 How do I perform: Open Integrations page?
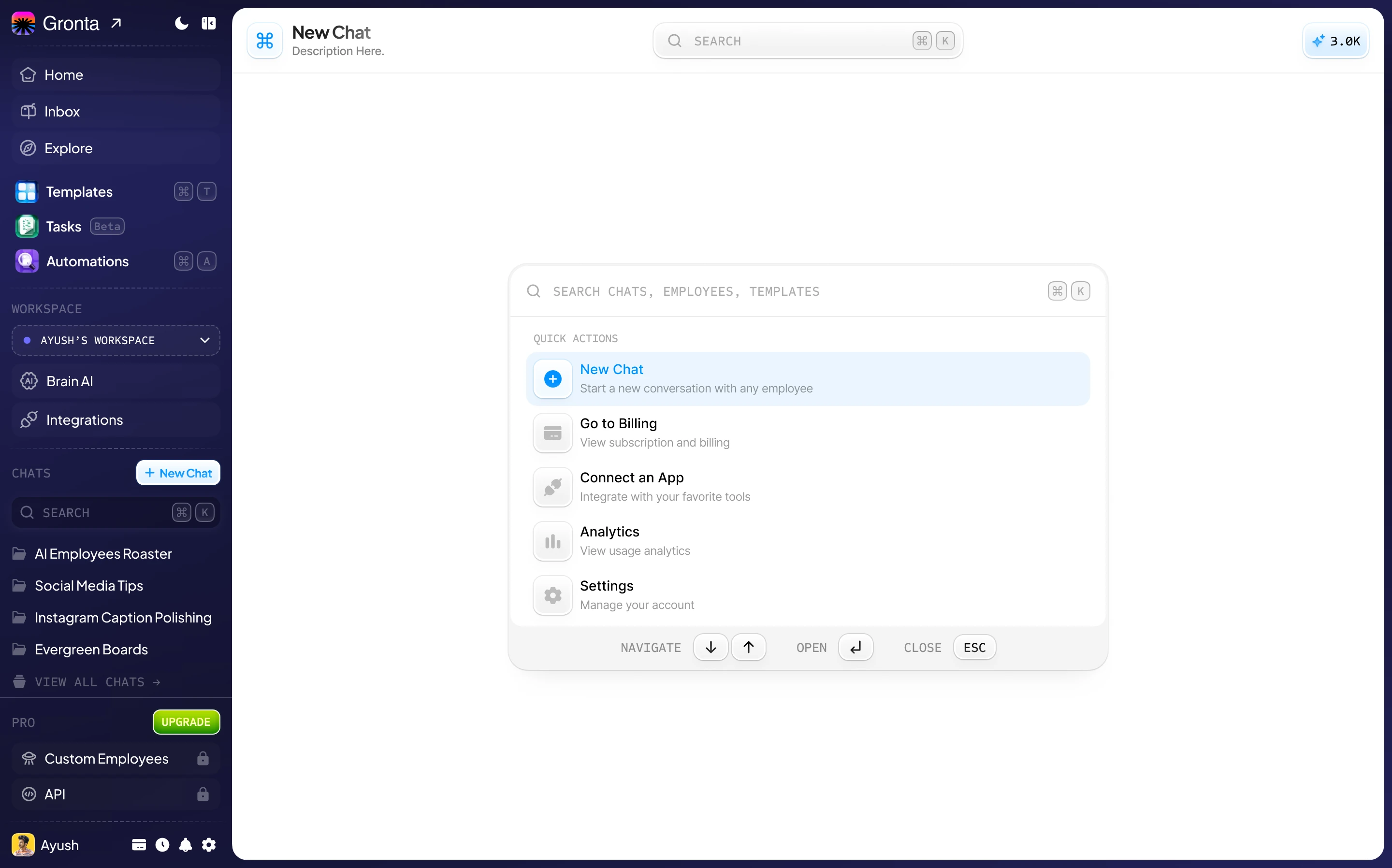tap(116, 420)
